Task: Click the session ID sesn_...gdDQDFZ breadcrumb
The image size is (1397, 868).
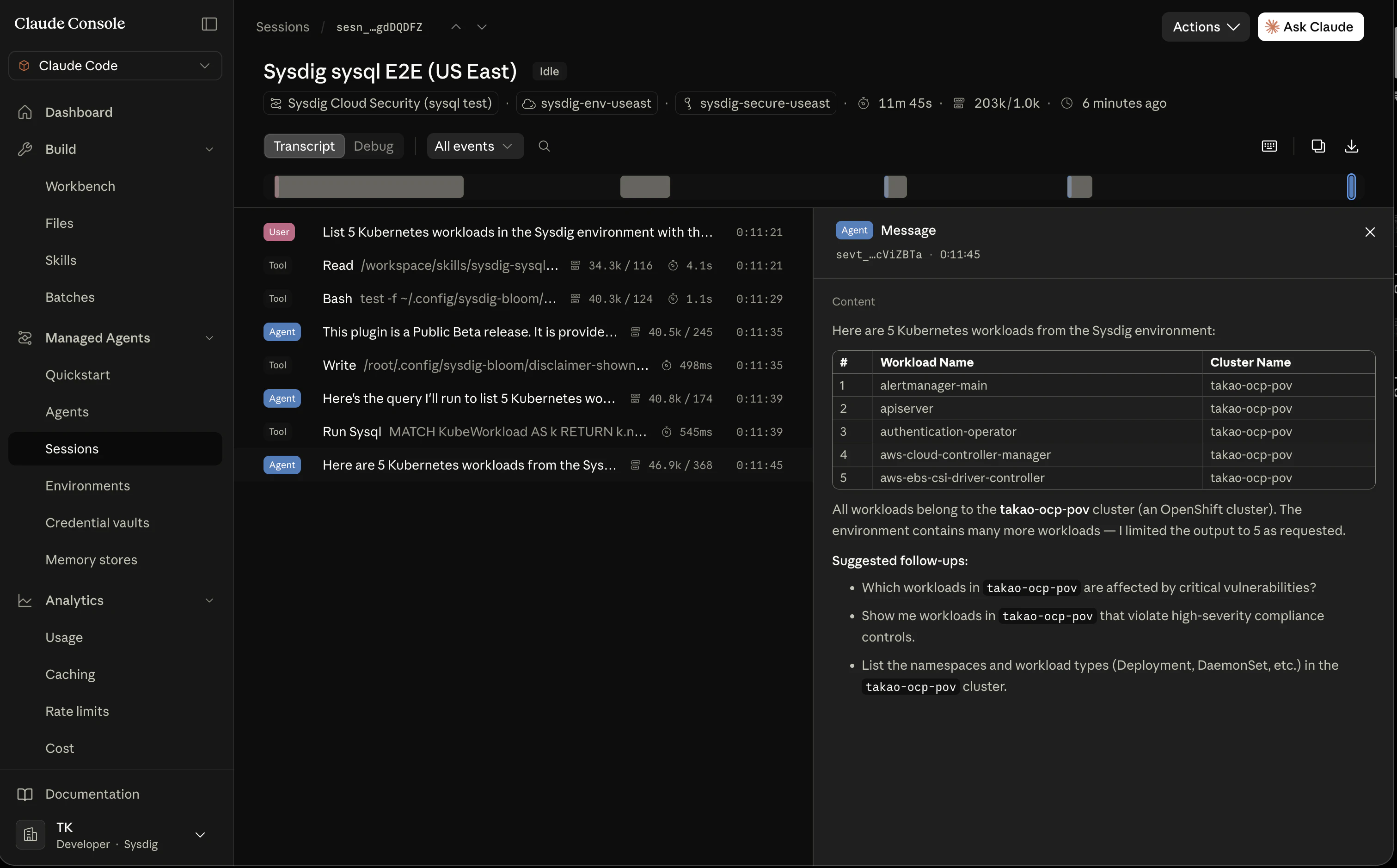Action: pyautogui.click(x=380, y=27)
